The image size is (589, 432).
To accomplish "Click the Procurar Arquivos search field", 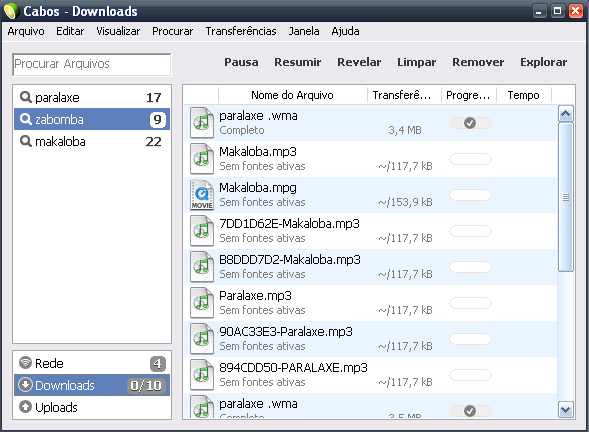I will click(92, 64).
